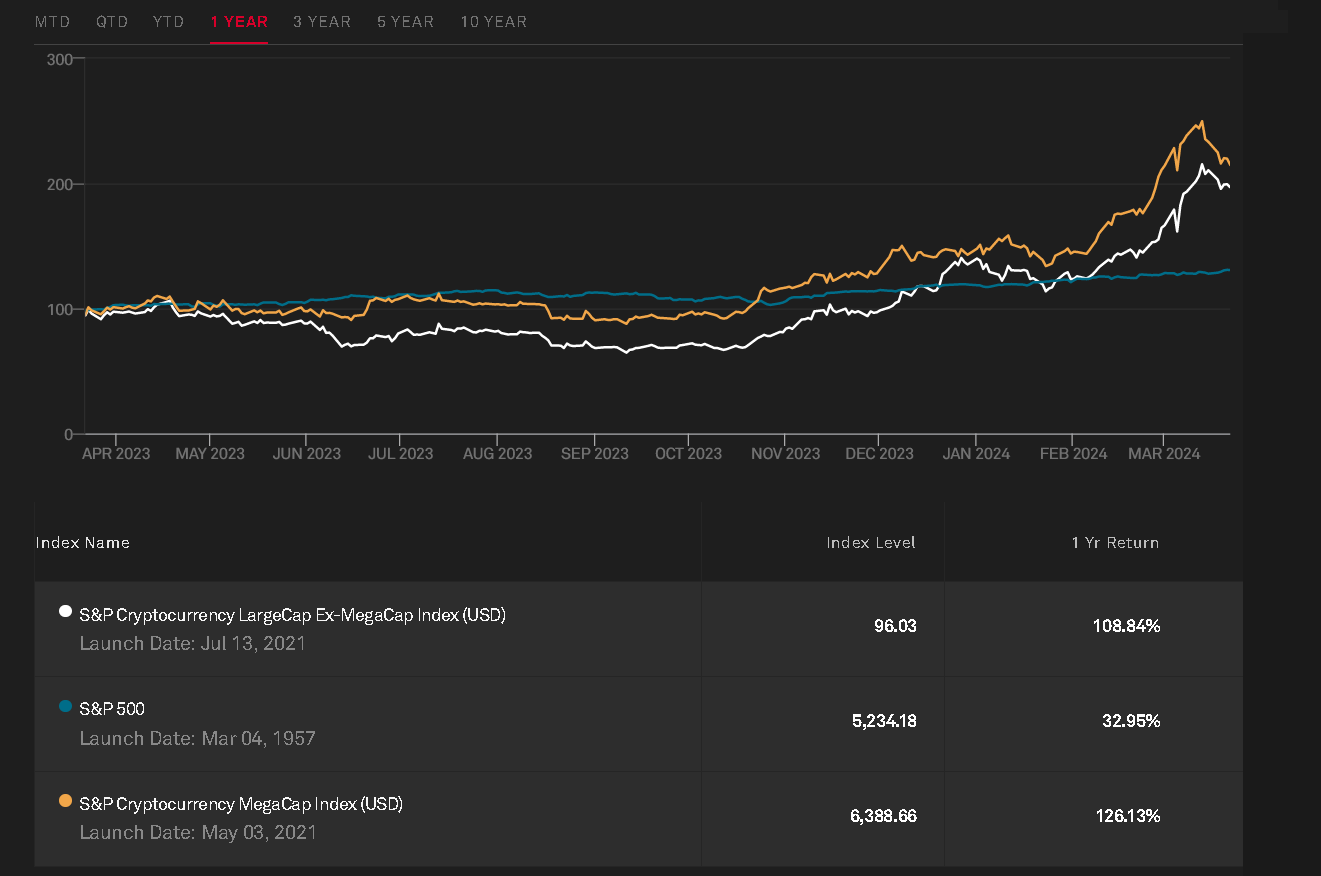This screenshot has width=1321, height=876.
Task: Open the LargeCap Ex-MegaCap Index link
Action: [293, 615]
